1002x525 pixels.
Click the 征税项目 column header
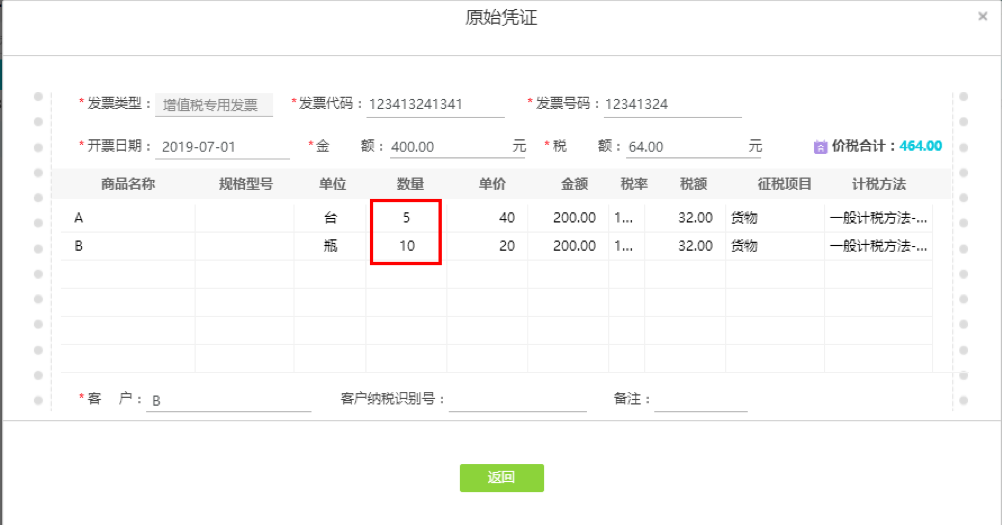785,185
